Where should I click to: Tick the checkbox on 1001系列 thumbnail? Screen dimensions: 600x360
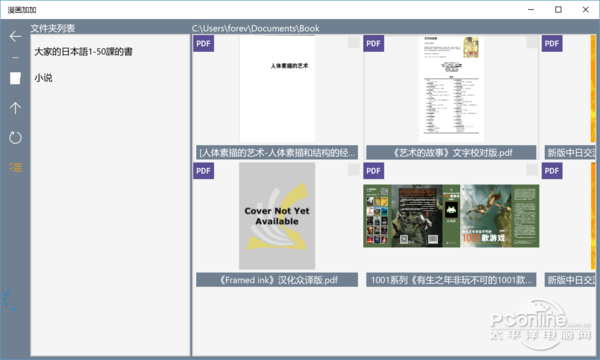tap(532, 169)
